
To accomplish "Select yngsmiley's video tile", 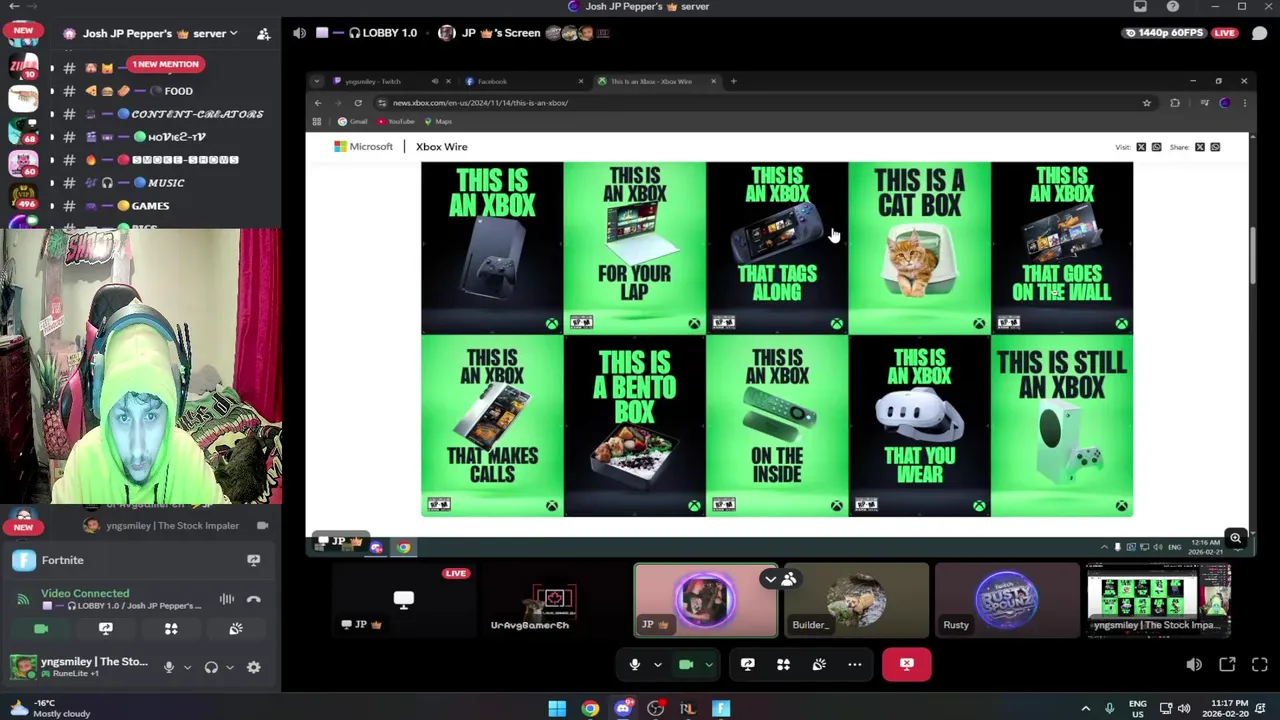I will coord(1159,601).
